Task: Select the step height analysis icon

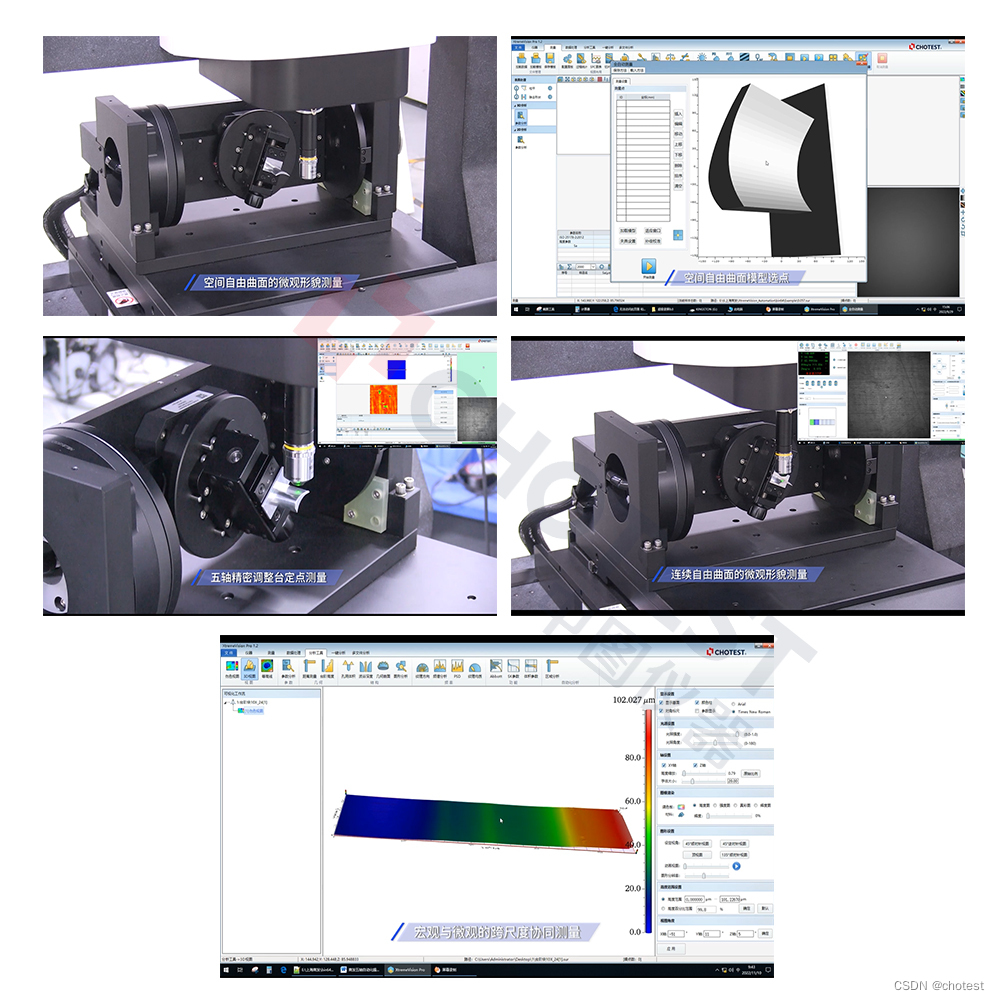Action: [327, 666]
